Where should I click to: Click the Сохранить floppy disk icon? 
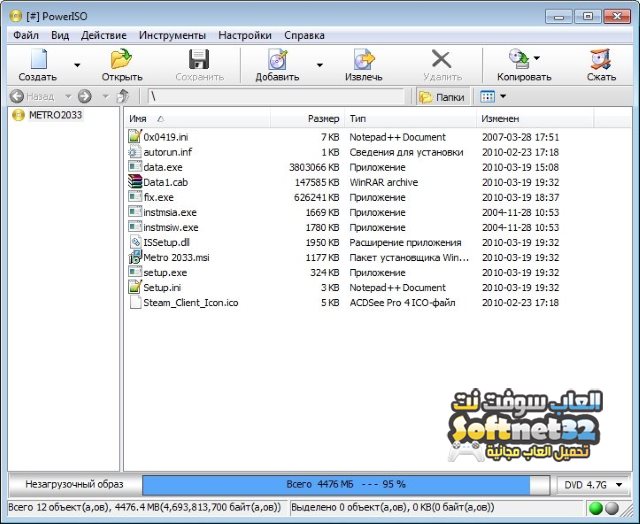199,59
